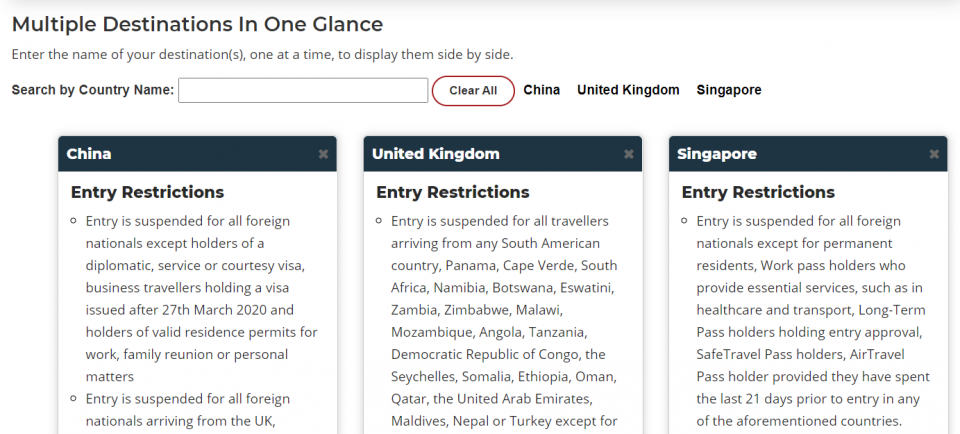The image size is (960, 434).
Task: Select the Singapore tag beside Clear All
Action: click(x=729, y=90)
